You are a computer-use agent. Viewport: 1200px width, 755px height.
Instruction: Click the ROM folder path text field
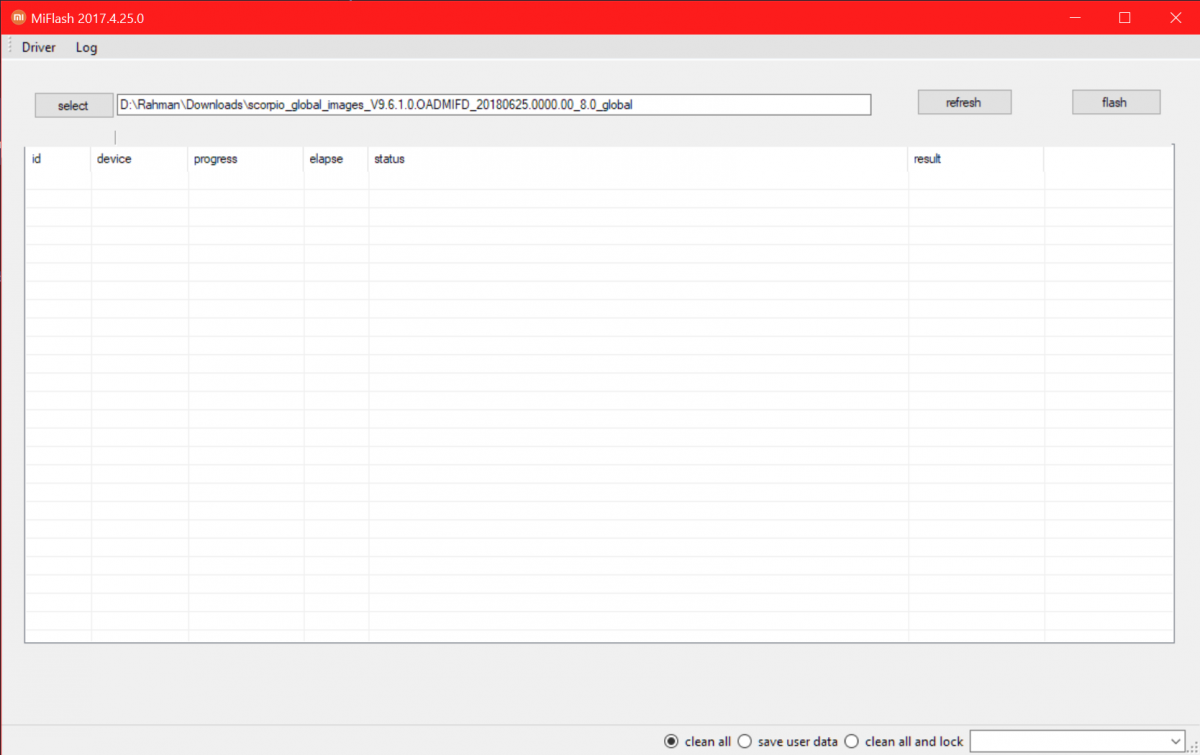(x=494, y=104)
